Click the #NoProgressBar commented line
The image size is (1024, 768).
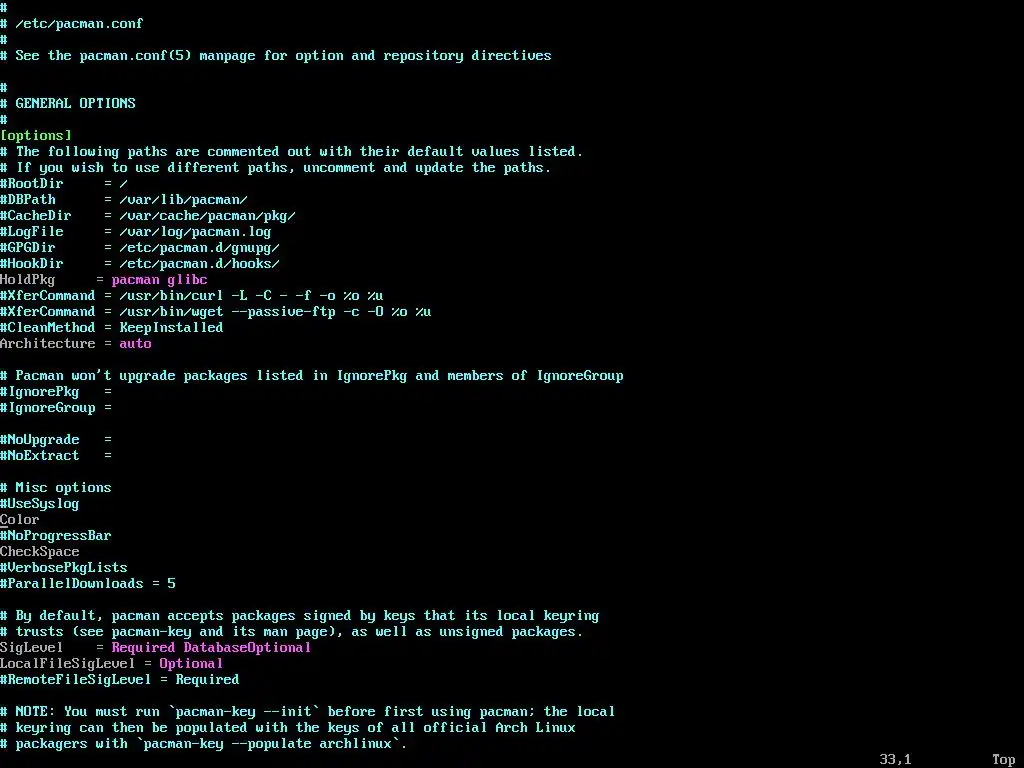click(56, 536)
